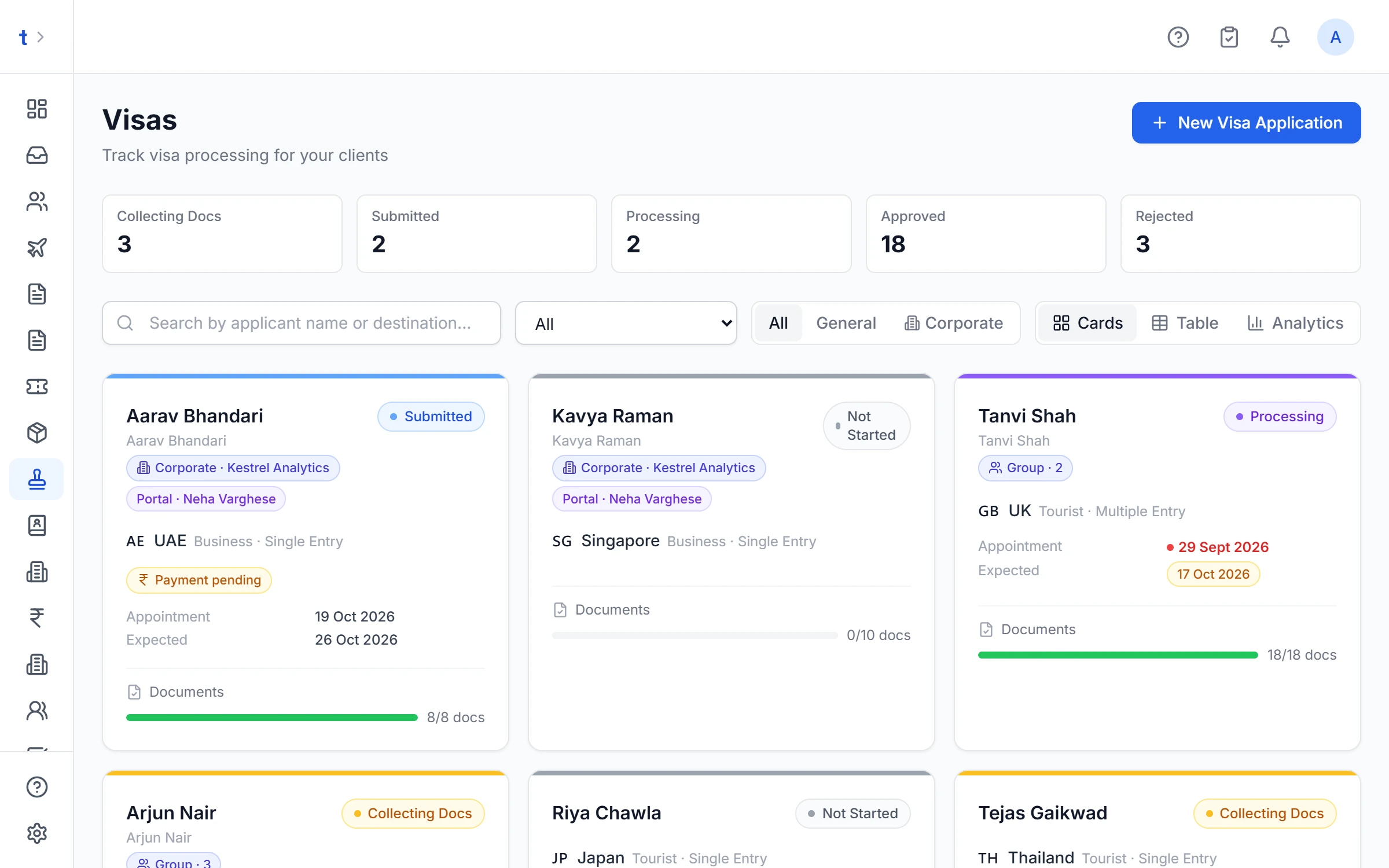
Task: Open Aarav Bhandari visa card name
Action: (194, 416)
